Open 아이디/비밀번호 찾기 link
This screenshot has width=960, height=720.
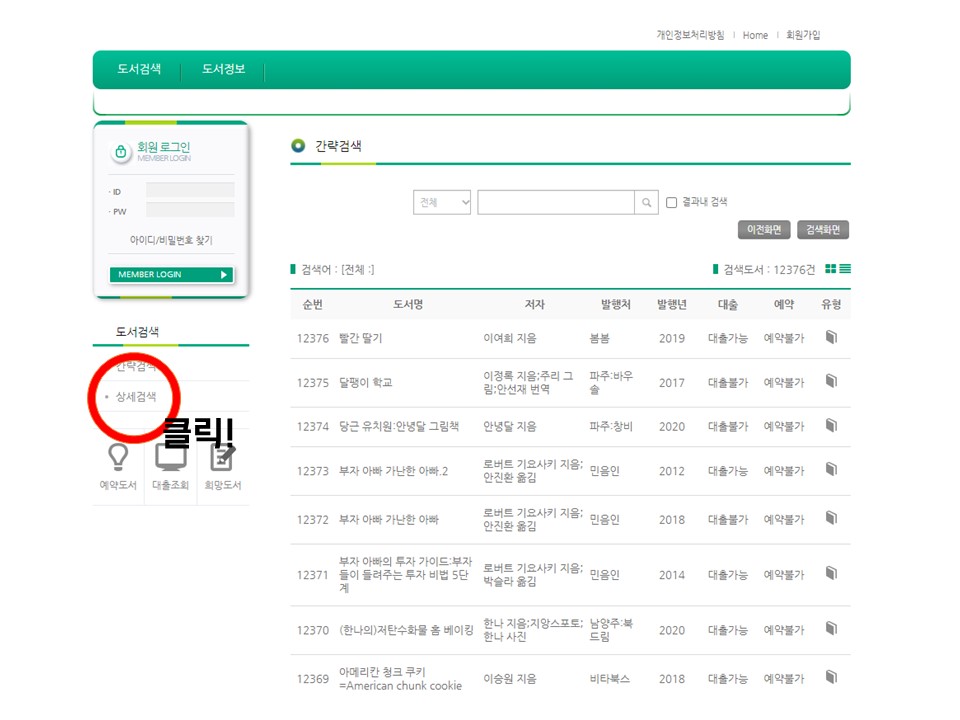(x=171, y=241)
